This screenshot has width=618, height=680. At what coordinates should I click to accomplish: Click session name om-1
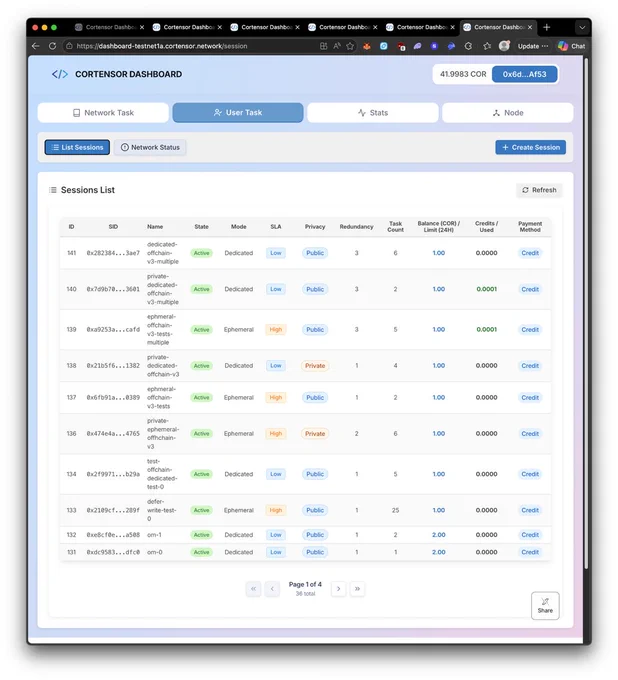(154, 535)
